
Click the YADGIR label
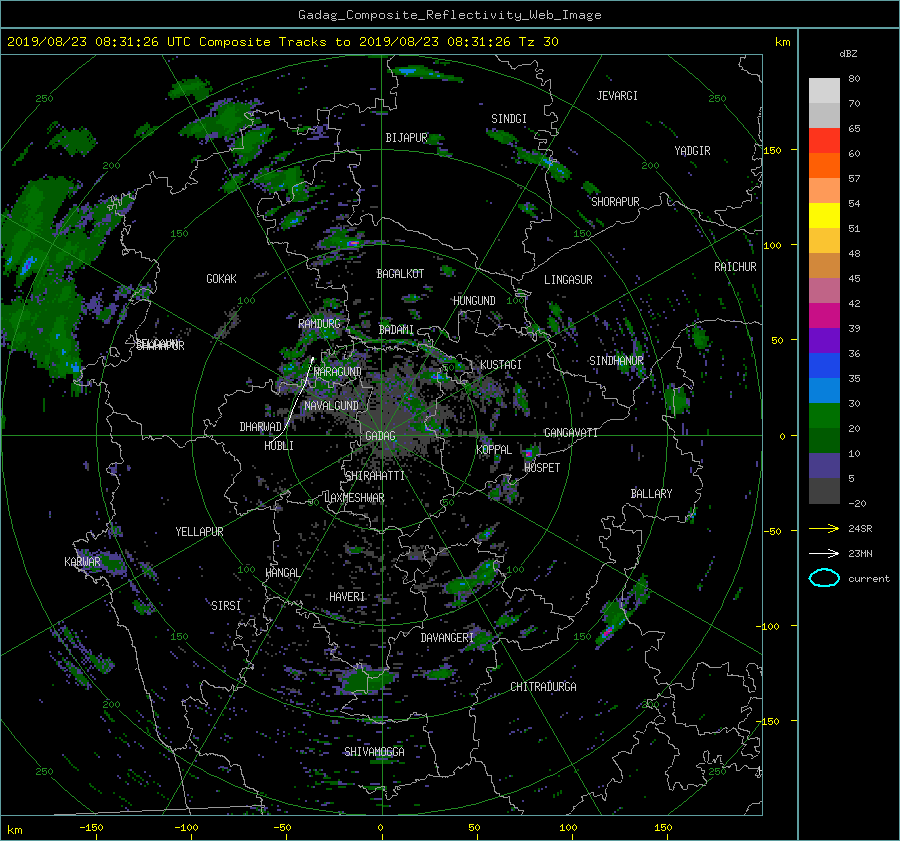[692, 151]
